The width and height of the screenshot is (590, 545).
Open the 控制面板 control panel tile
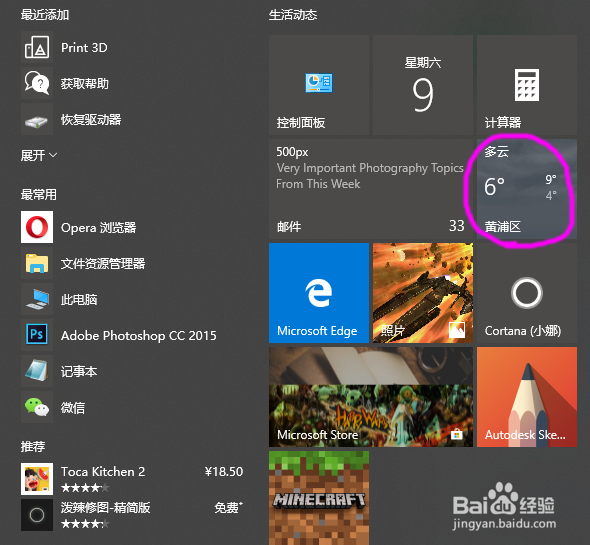[x=319, y=85]
